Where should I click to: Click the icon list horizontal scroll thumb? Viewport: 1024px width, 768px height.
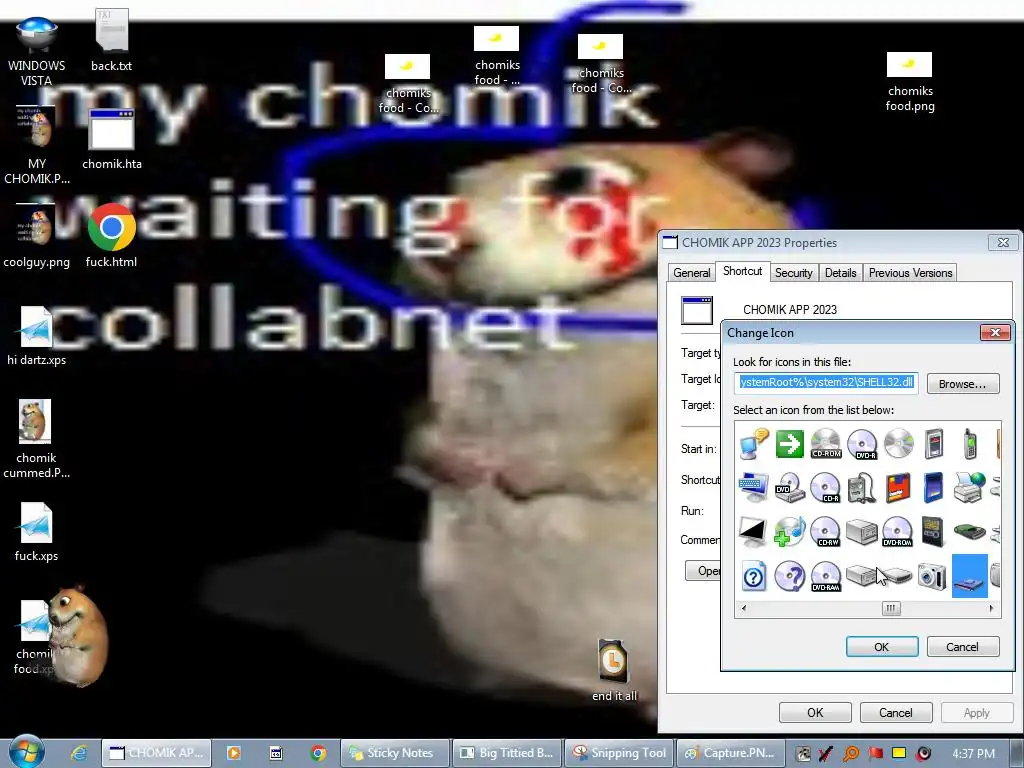coord(891,608)
